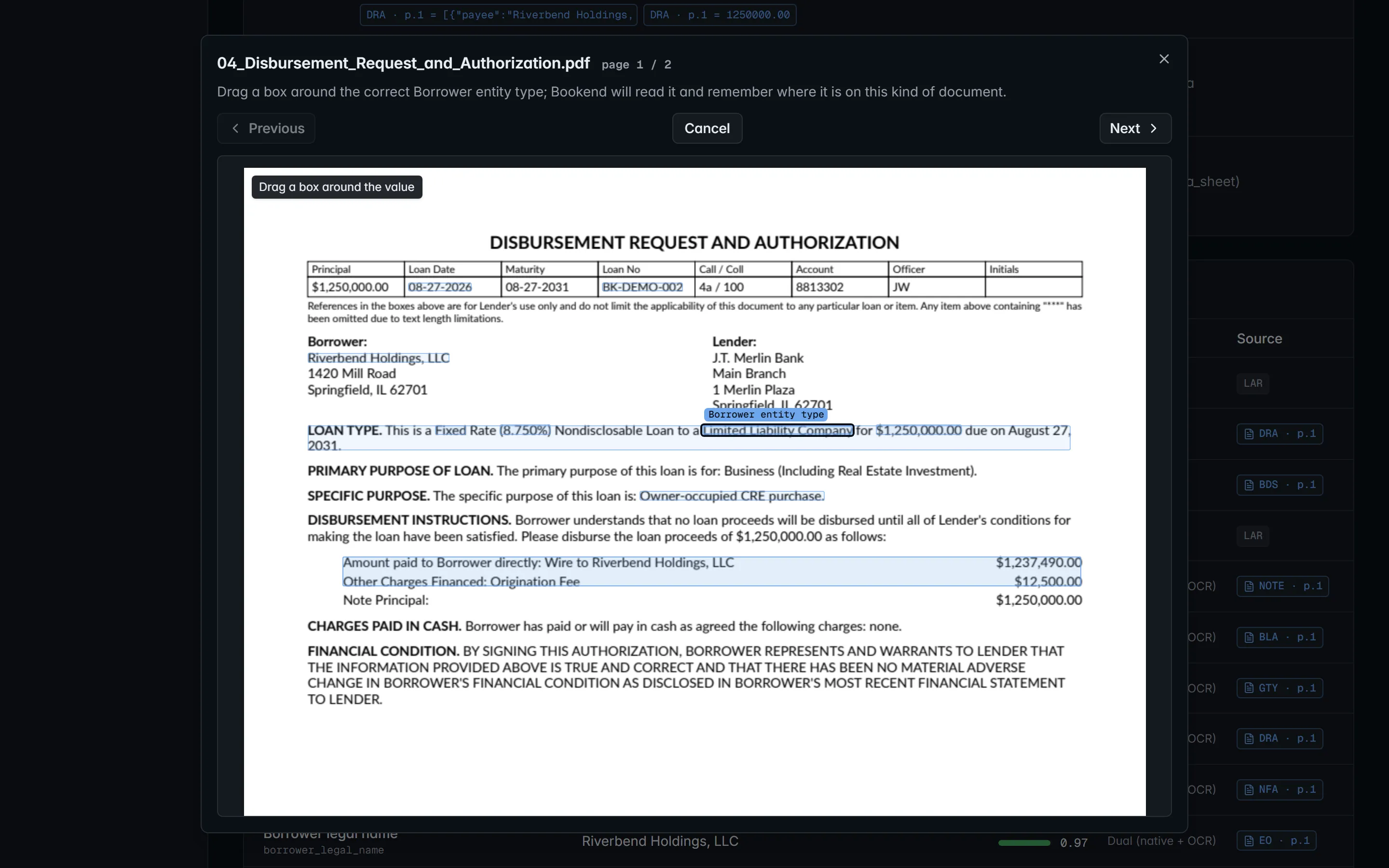Image resolution: width=1389 pixels, height=868 pixels.
Task: Click the Drag a box around the value tooltip
Action: click(x=336, y=187)
